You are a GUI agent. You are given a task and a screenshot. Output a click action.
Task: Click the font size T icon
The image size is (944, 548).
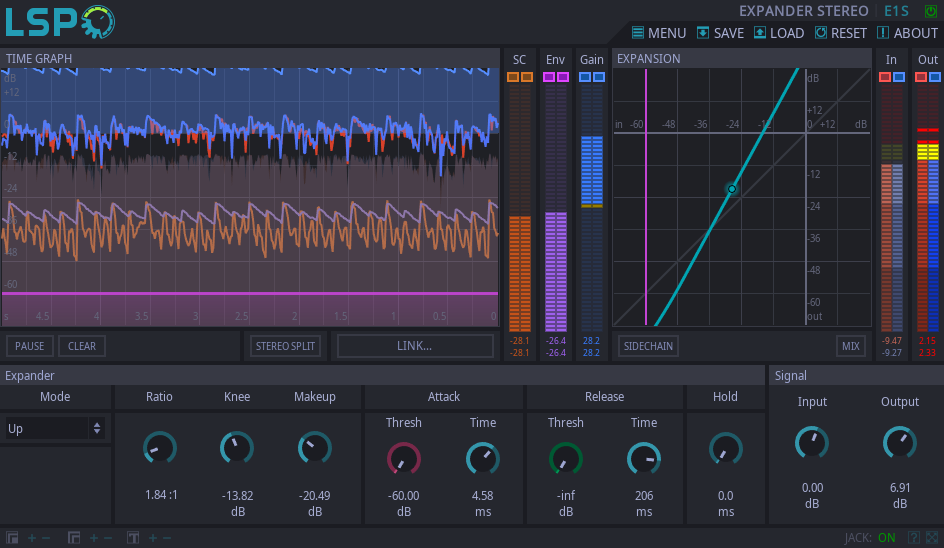133,538
